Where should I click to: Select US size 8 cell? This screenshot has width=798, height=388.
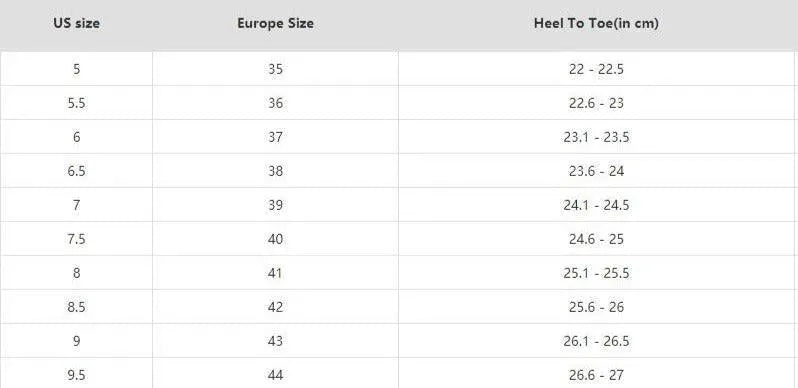tap(76, 273)
